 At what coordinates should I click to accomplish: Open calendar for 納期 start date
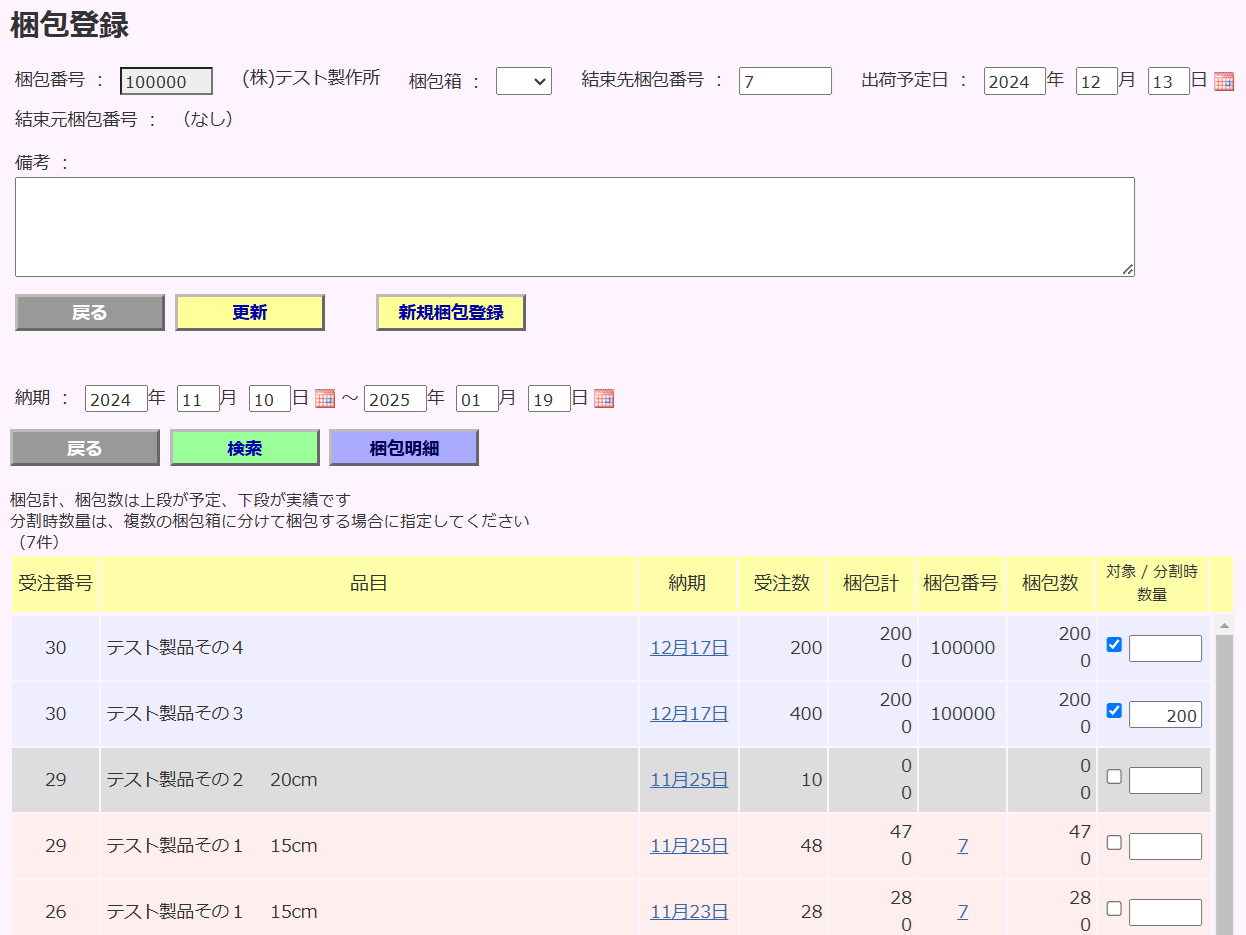(x=324, y=399)
